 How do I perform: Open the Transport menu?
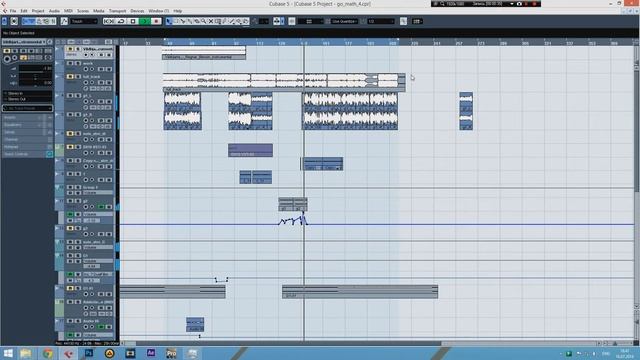click(118, 11)
